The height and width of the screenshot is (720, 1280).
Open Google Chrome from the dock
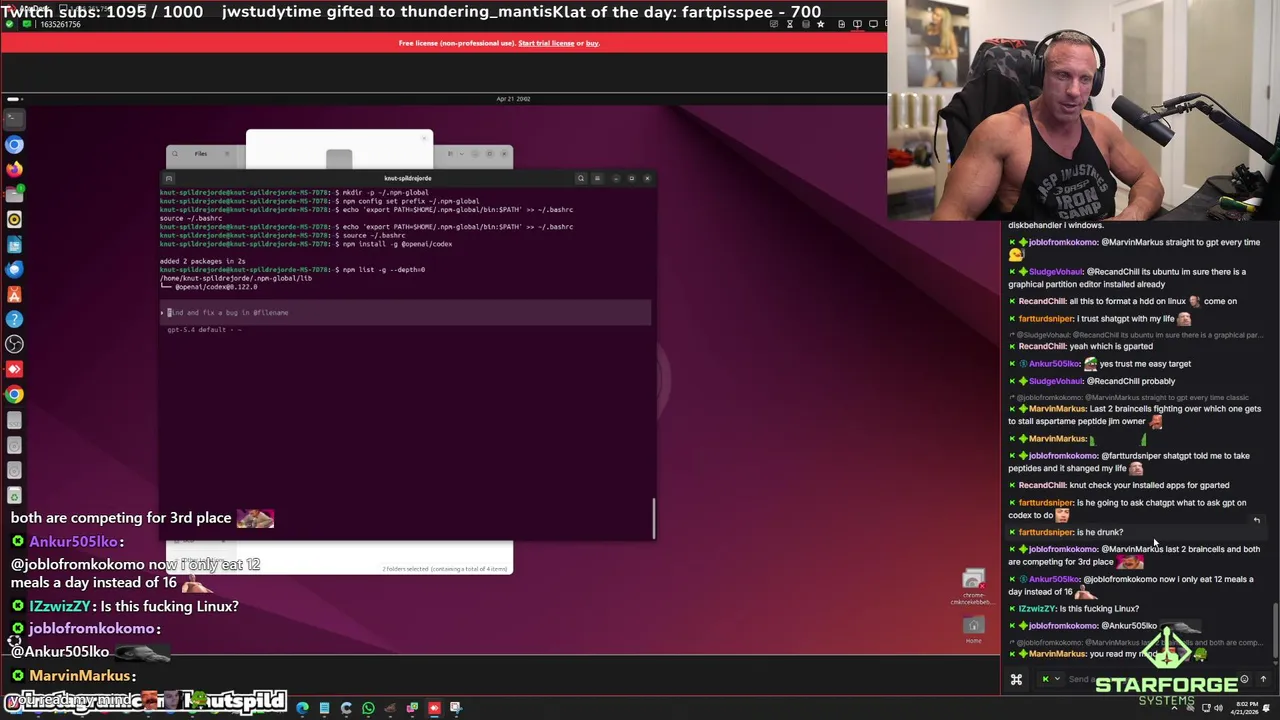[x=14, y=394]
